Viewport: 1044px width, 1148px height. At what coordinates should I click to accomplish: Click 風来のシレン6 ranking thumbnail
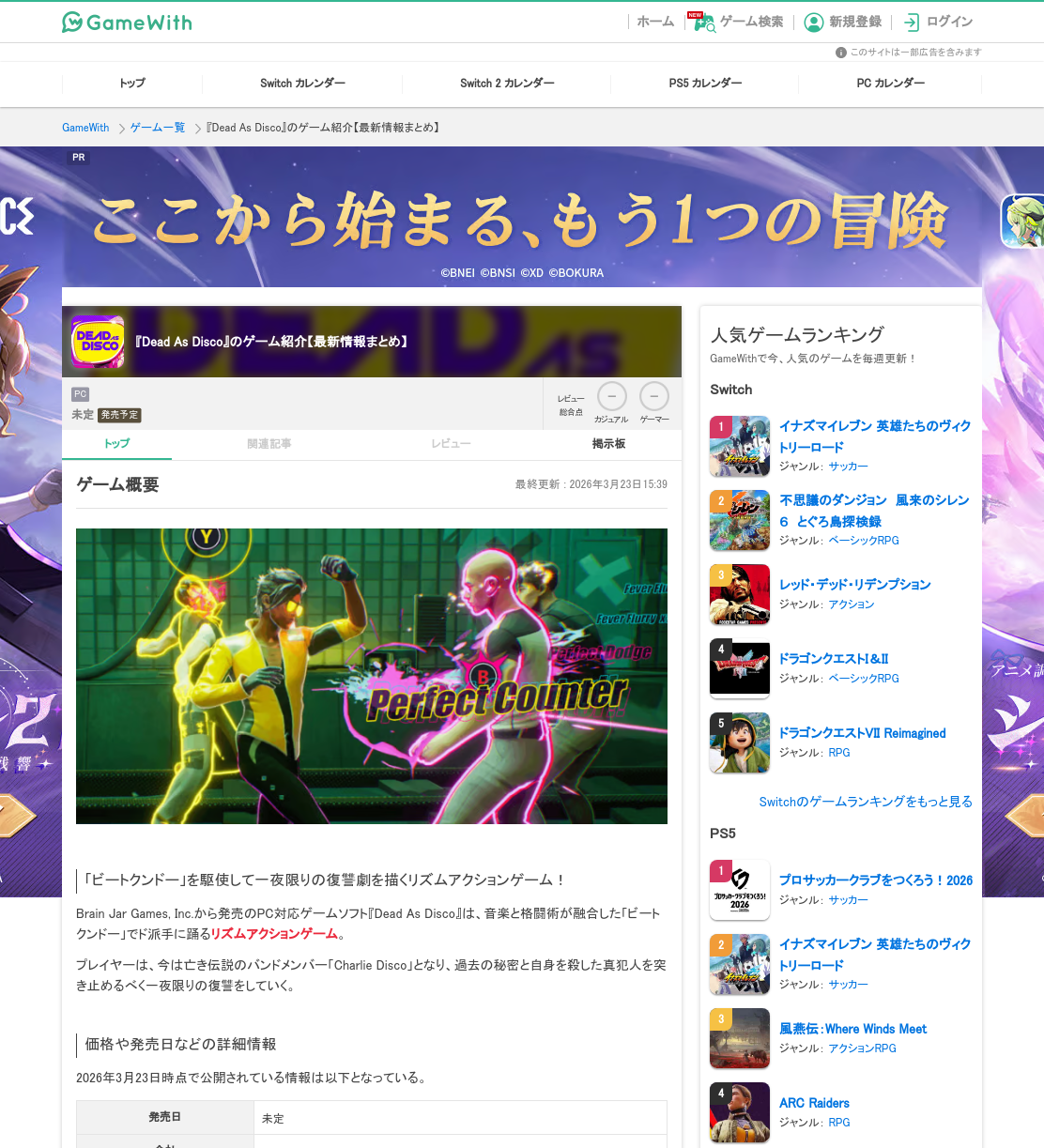coord(740,520)
